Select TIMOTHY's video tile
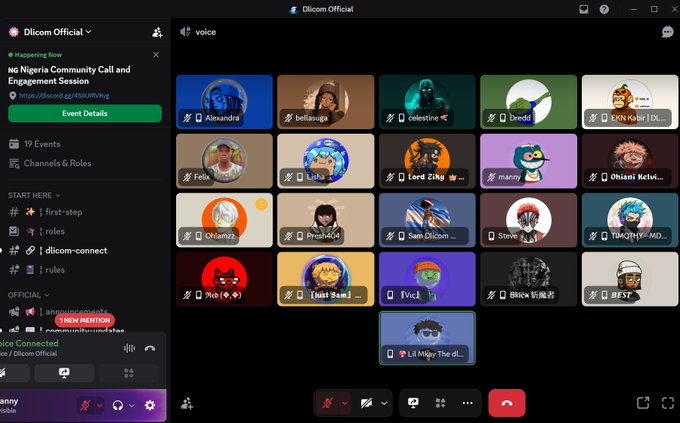Screen dimensions: 680x423 [x=630, y=220]
